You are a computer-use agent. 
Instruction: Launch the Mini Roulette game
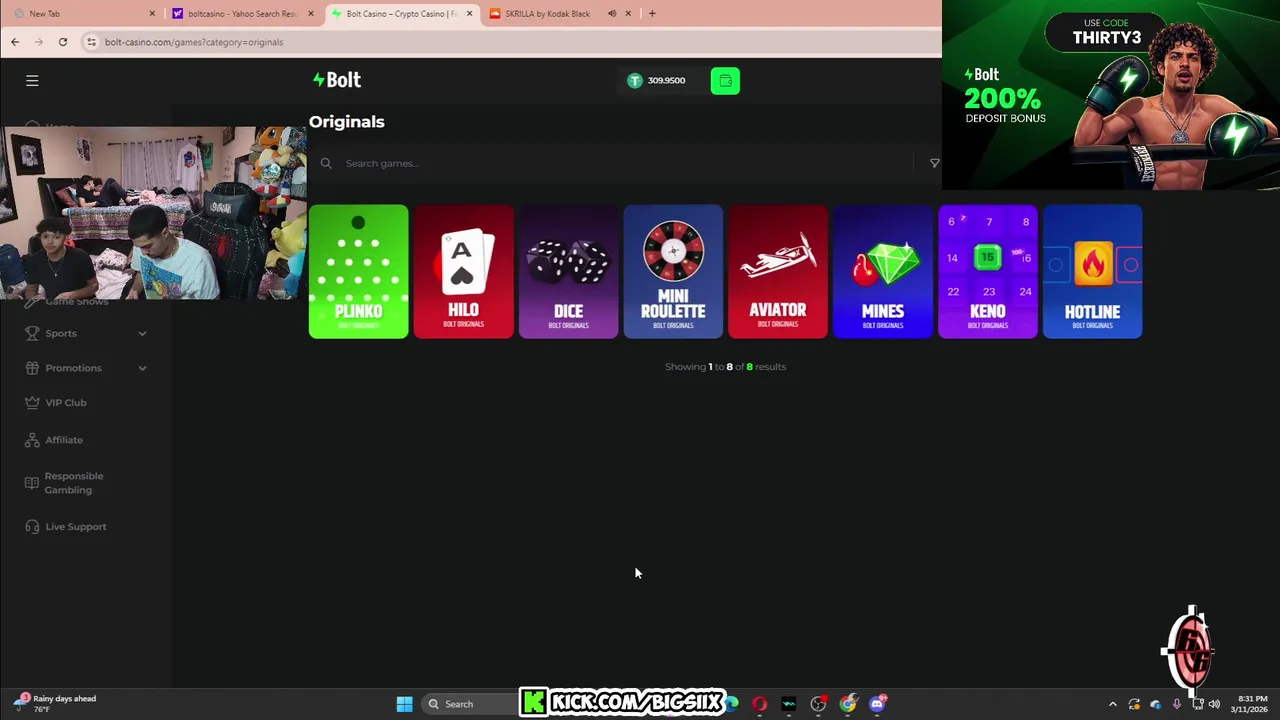tap(673, 272)
